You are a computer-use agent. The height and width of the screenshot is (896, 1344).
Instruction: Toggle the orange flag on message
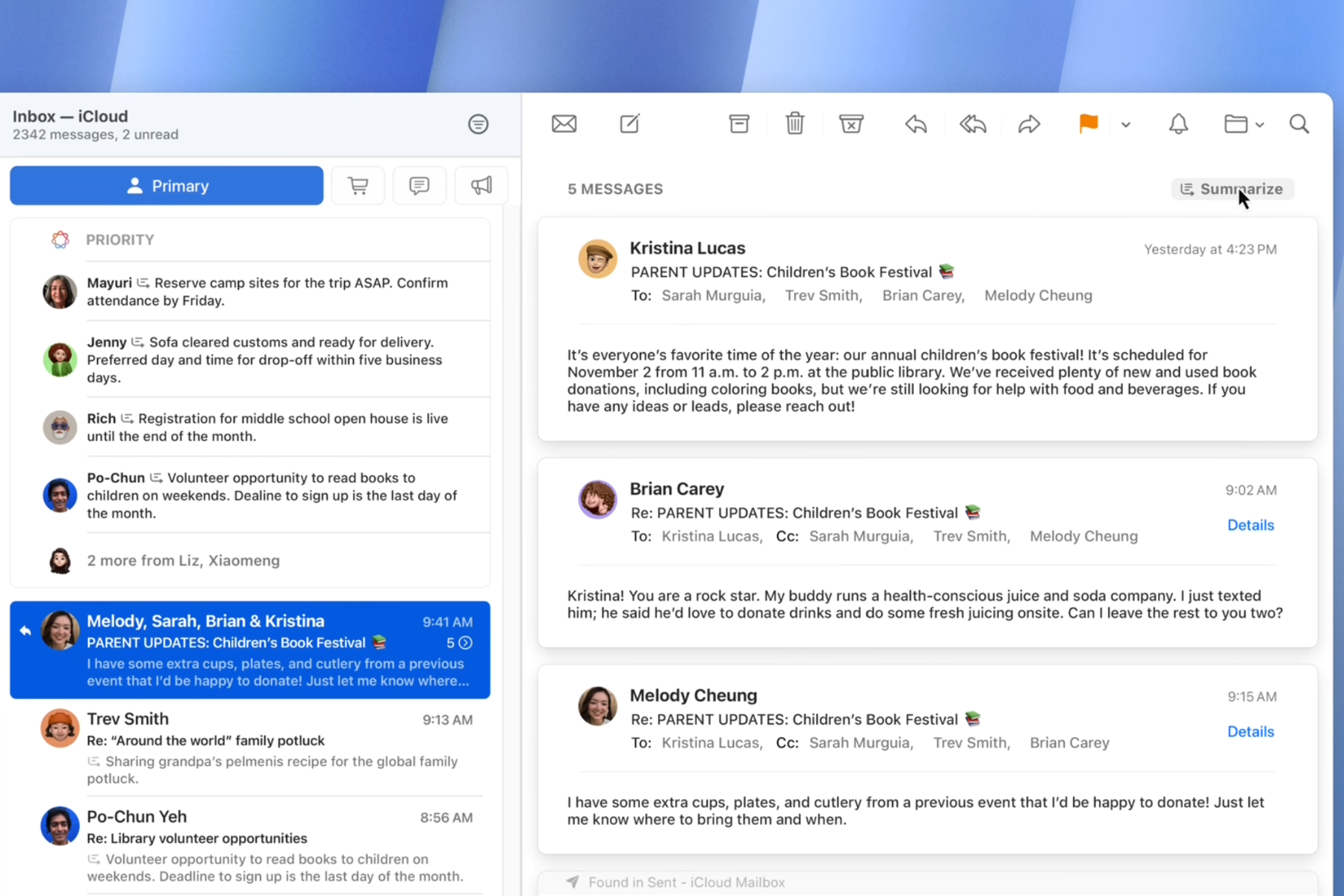click(x=1088, y=124)
